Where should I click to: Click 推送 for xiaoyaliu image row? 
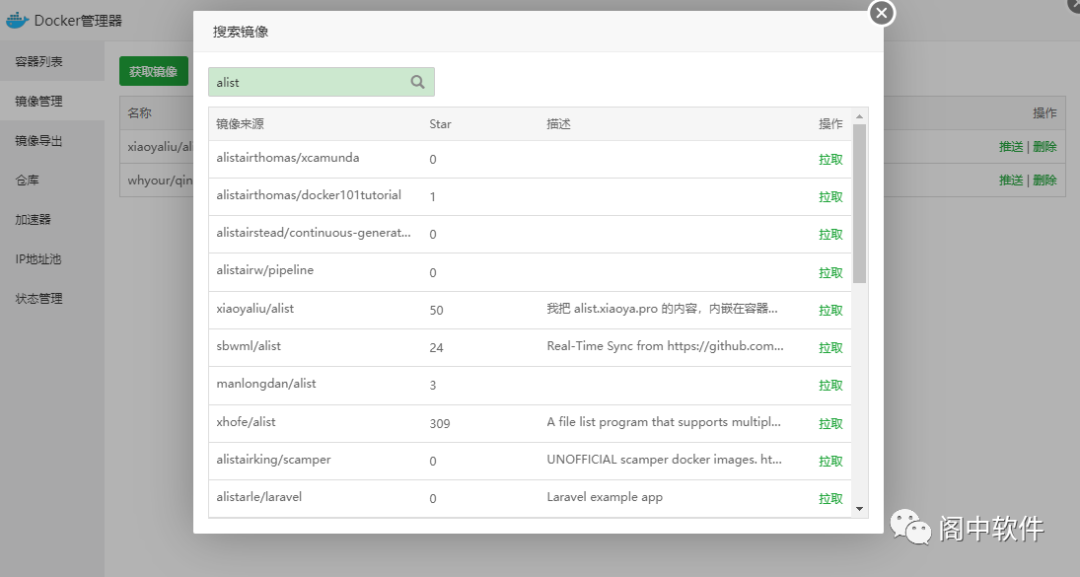pos(1010,147)
